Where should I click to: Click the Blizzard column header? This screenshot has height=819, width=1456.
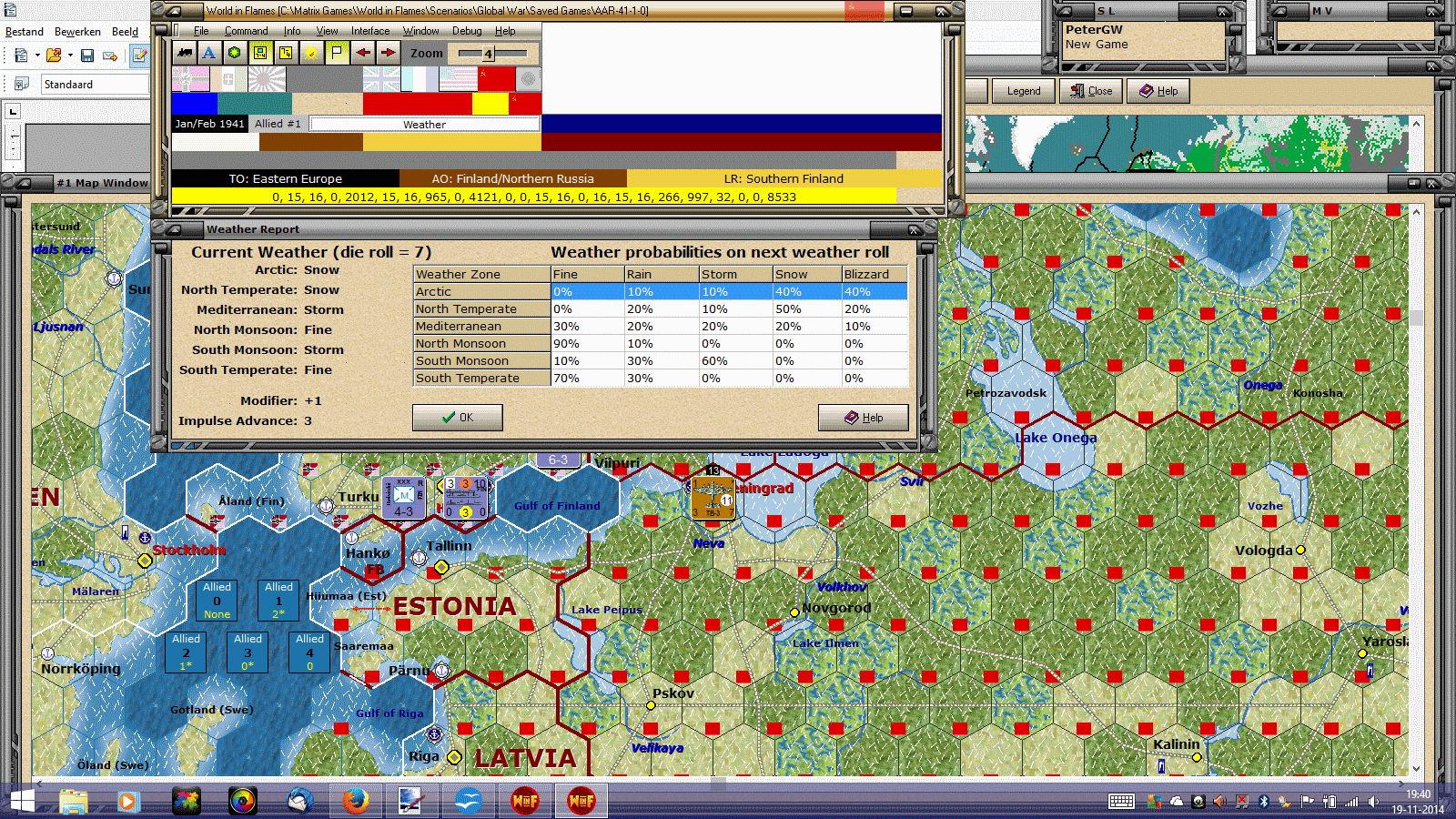coord(874,275)
